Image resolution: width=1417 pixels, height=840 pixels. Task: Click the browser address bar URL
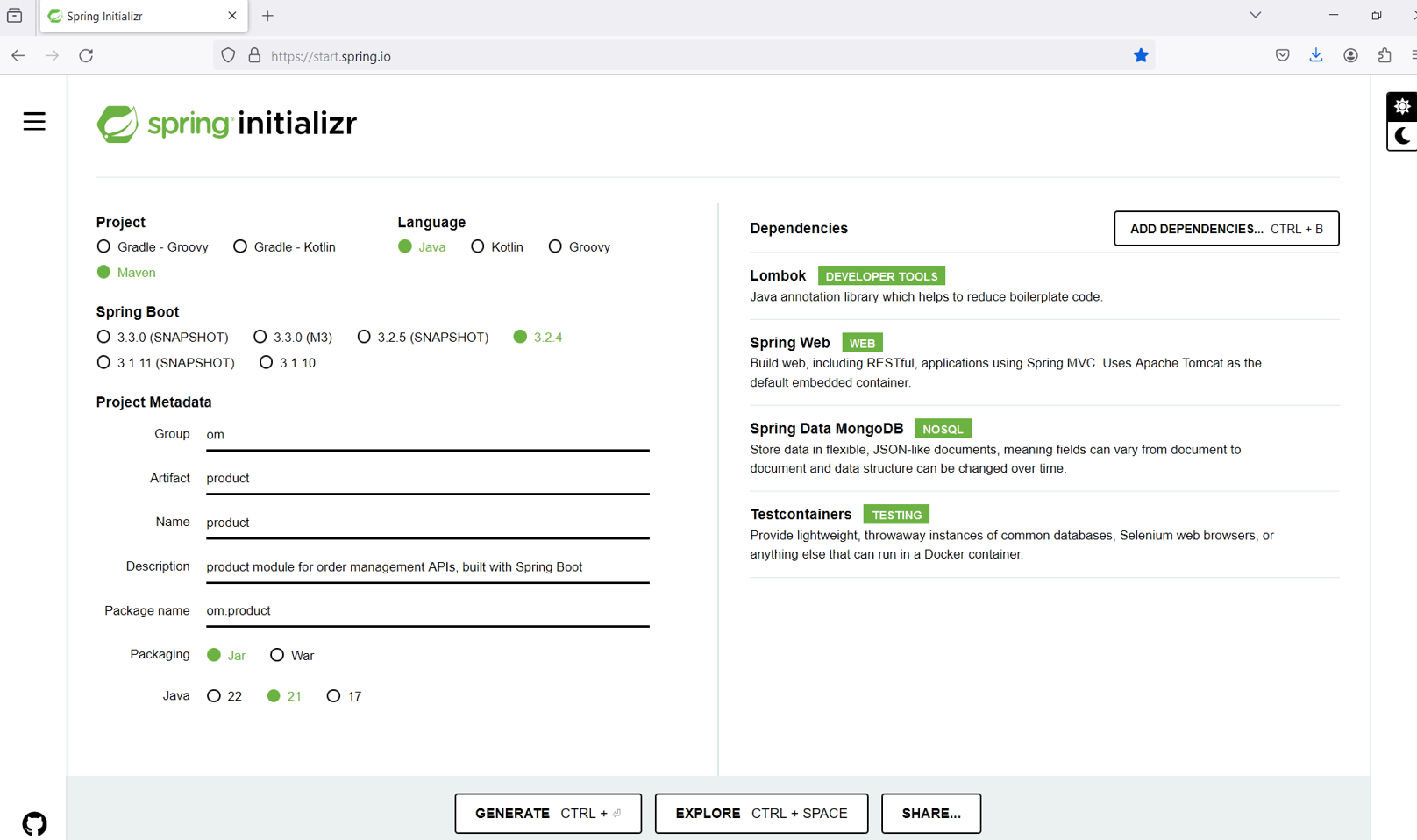[x=331, y=56]
